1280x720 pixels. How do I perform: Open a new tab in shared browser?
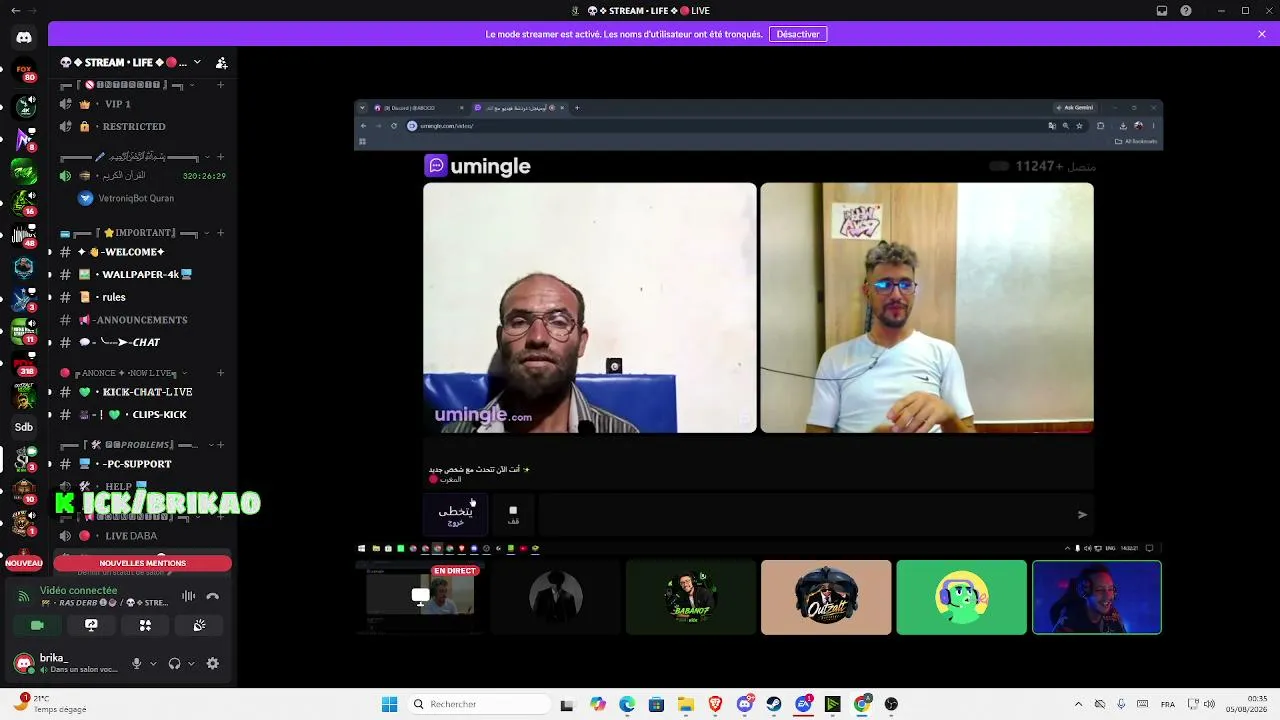tap(577, 108)
